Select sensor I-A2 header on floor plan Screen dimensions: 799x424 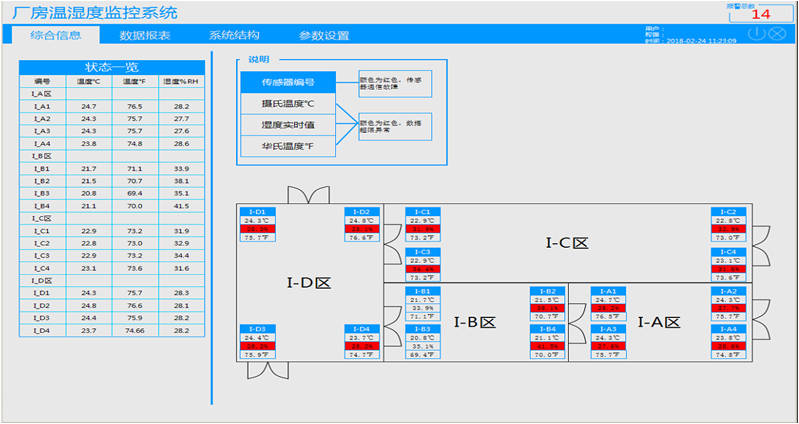pos(729,291)
